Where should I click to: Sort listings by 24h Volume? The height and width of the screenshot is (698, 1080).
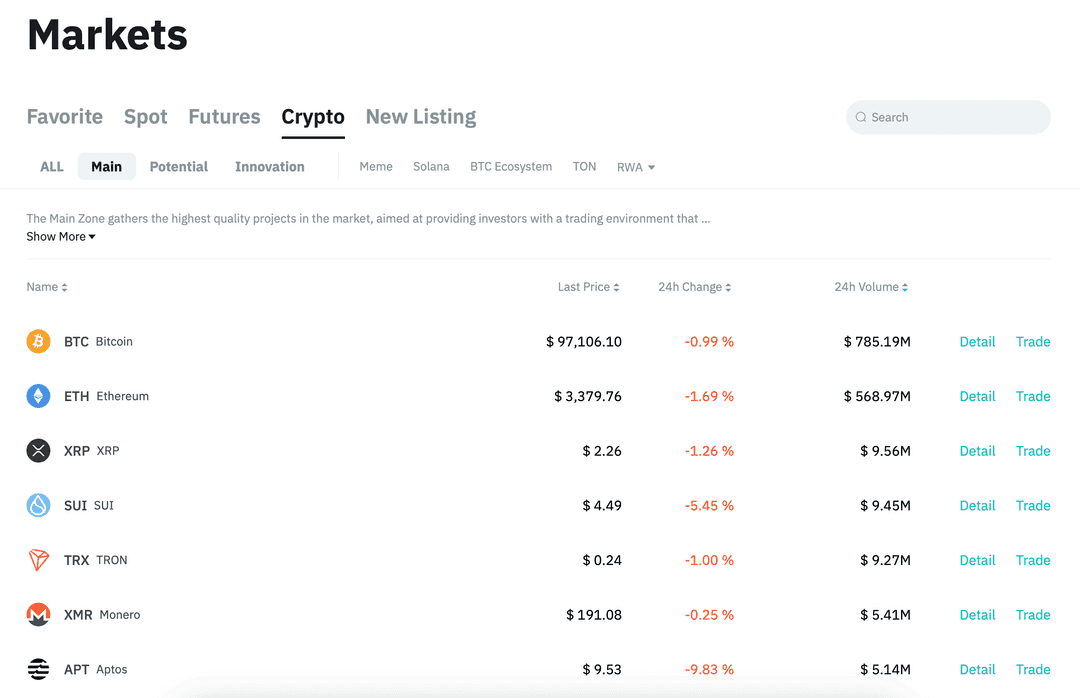870,287
